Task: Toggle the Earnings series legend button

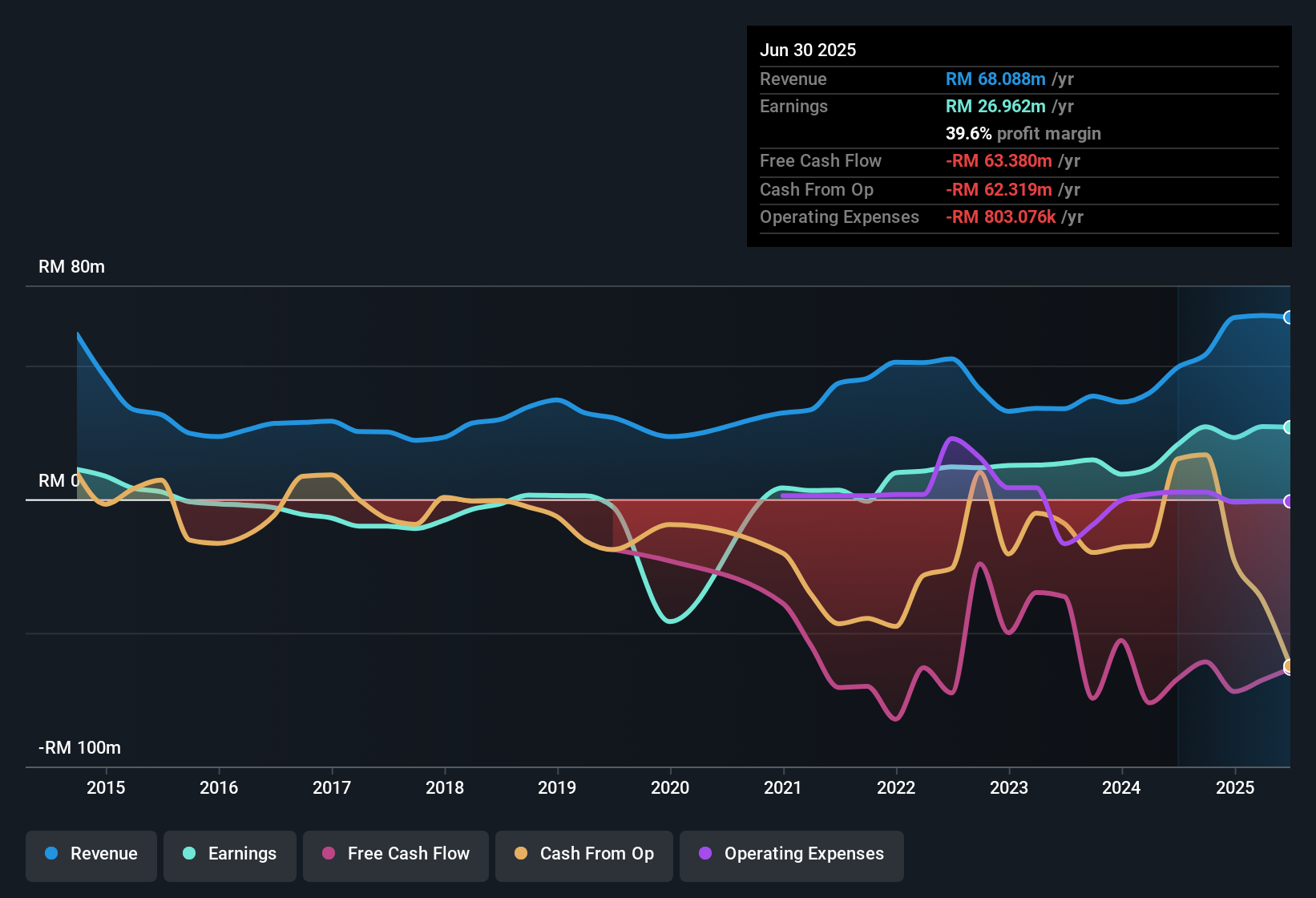Action: tap(230, 855)
